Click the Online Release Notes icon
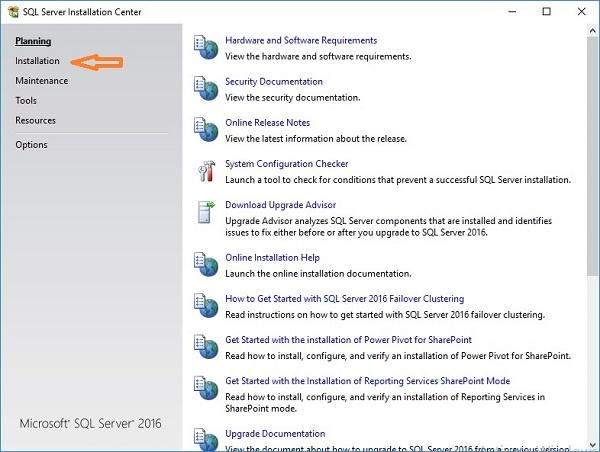600x452 pixels. click(x=206, y=130)
